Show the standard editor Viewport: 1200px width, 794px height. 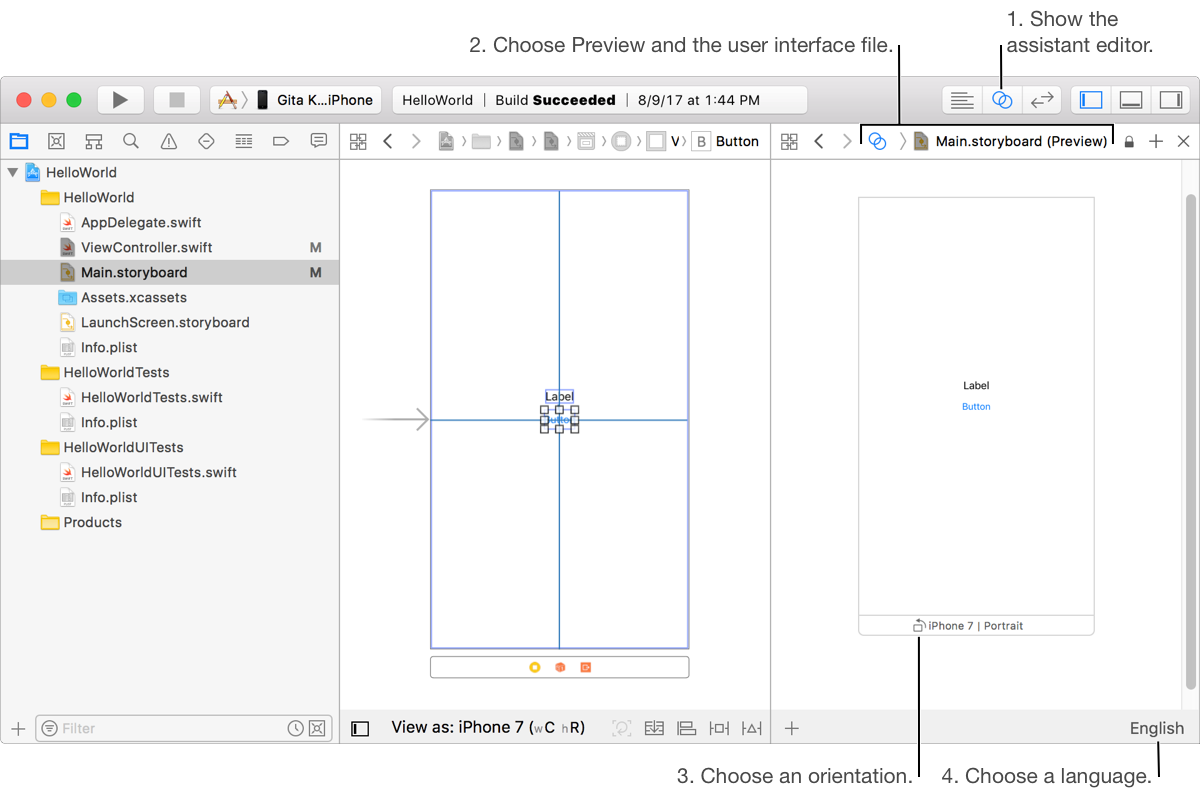click(x=962, y=100)
